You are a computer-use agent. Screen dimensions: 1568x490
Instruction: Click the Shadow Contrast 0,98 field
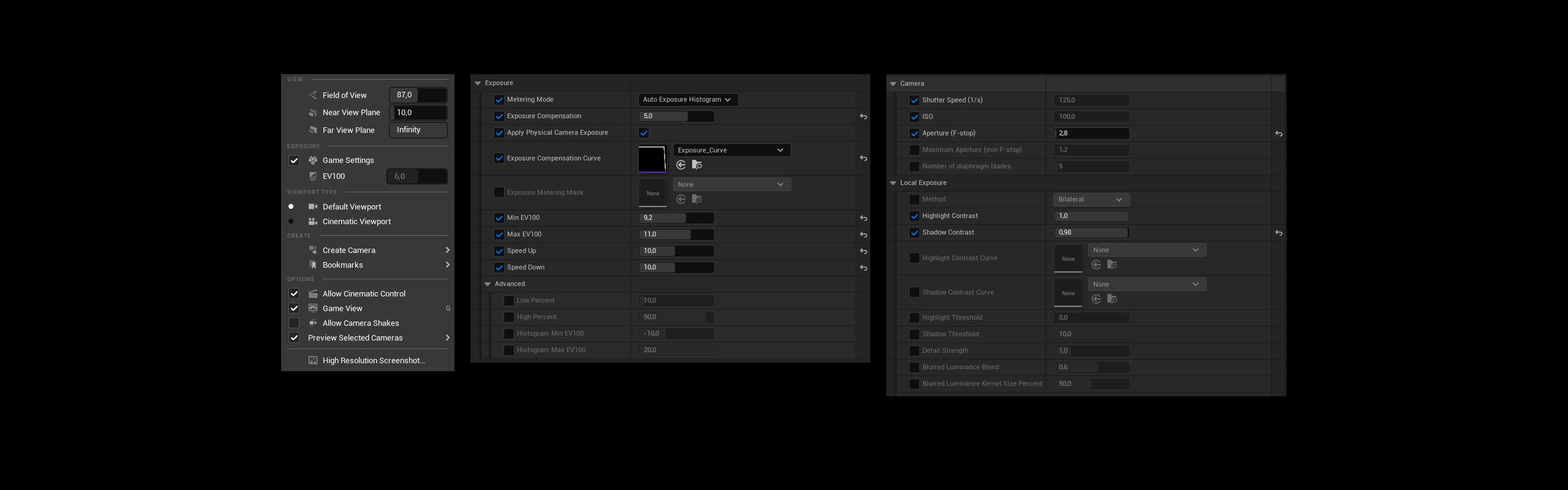coord(1091,233)
